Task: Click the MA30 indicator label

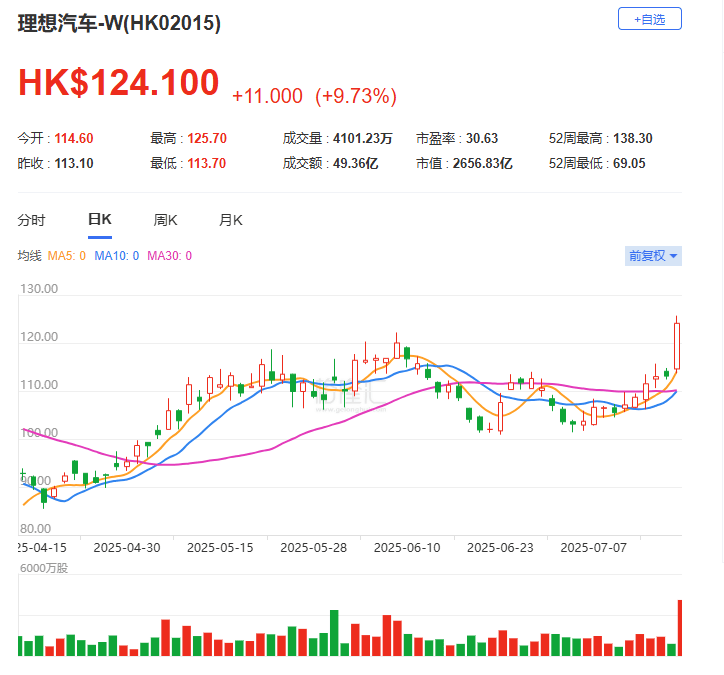Action: coord(169,256)
